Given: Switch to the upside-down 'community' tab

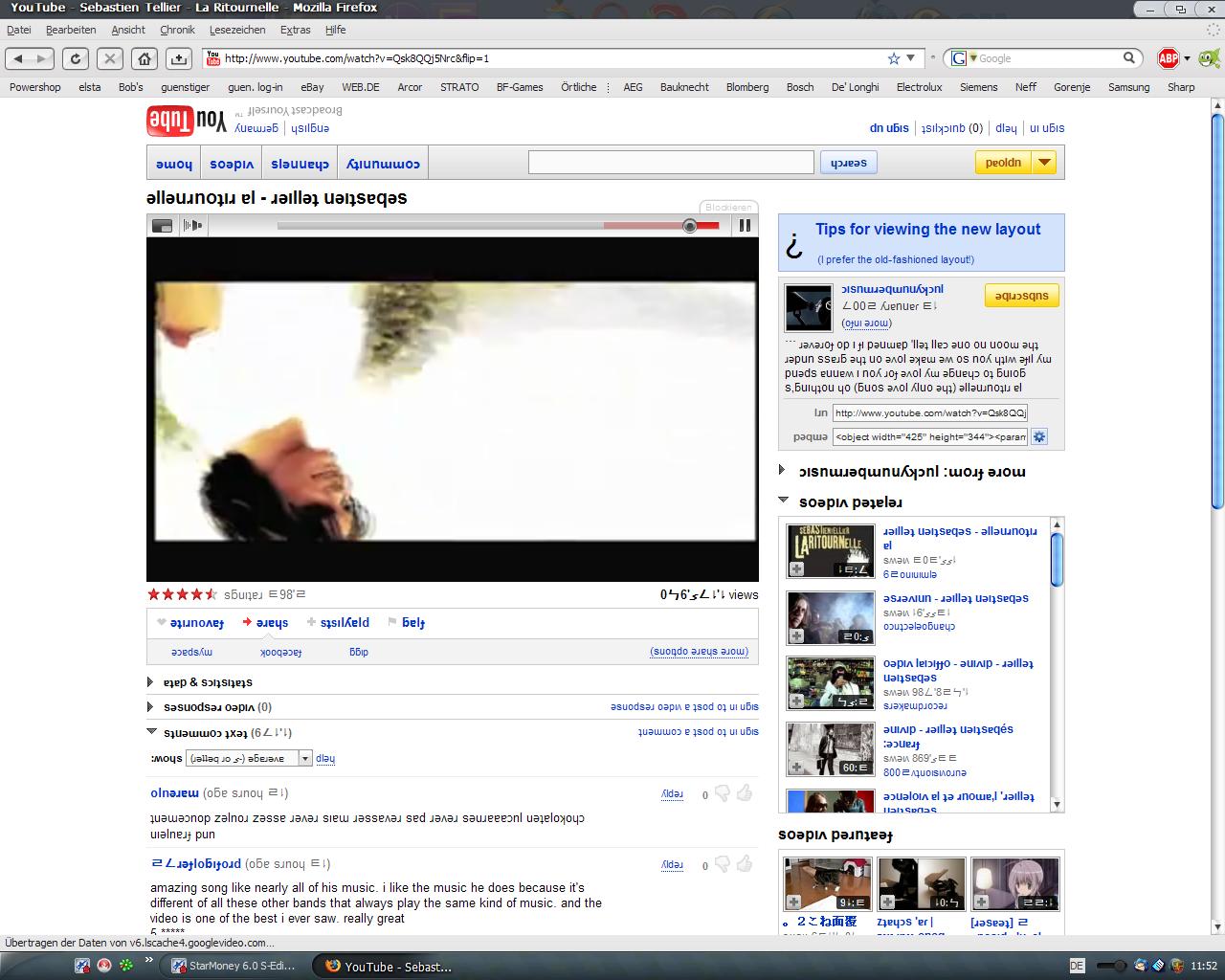Looking at the screenshot, I should pyautogui.click(x=383, y=164).
